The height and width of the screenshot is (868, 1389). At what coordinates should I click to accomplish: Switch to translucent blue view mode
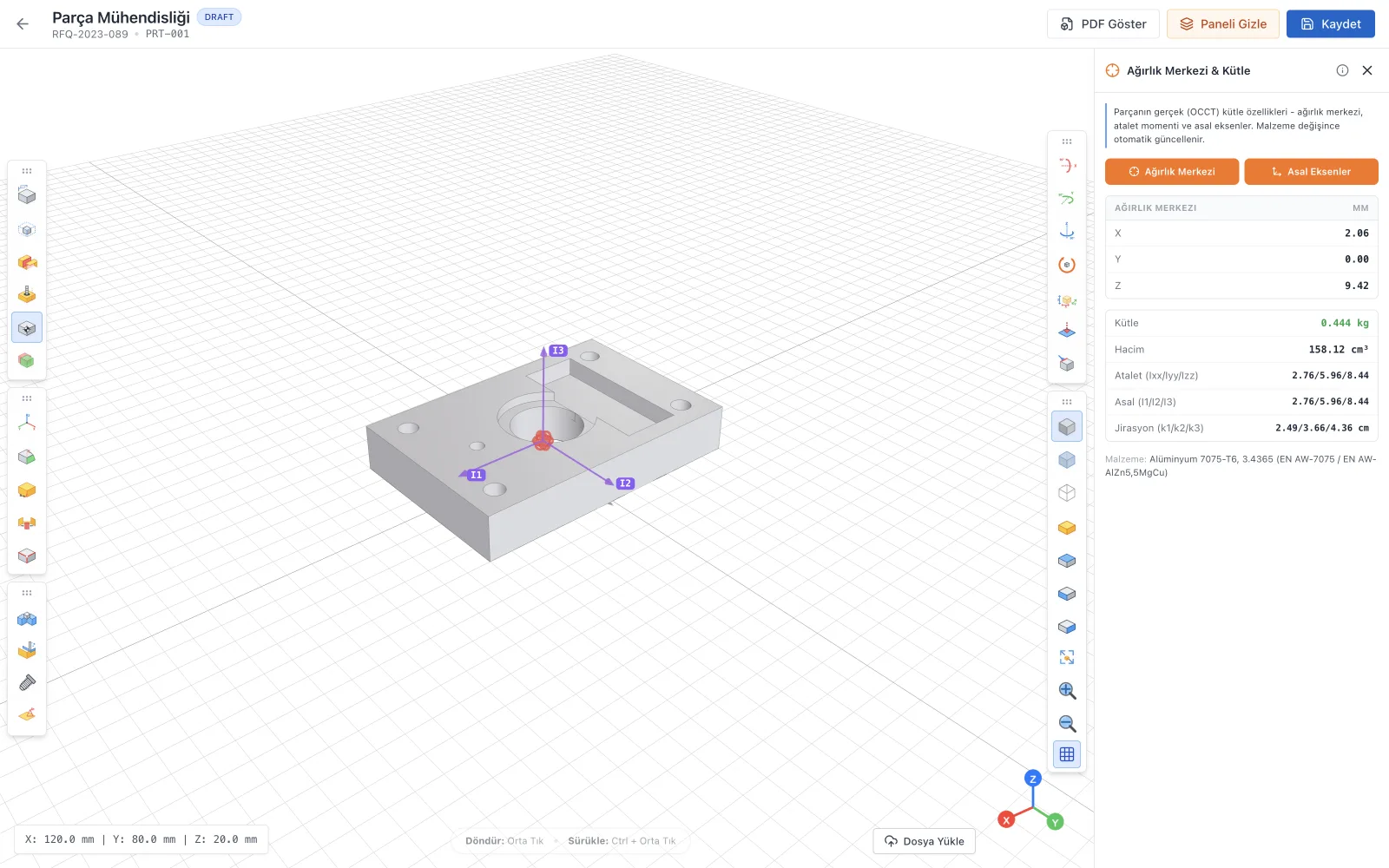[1067, 460]
